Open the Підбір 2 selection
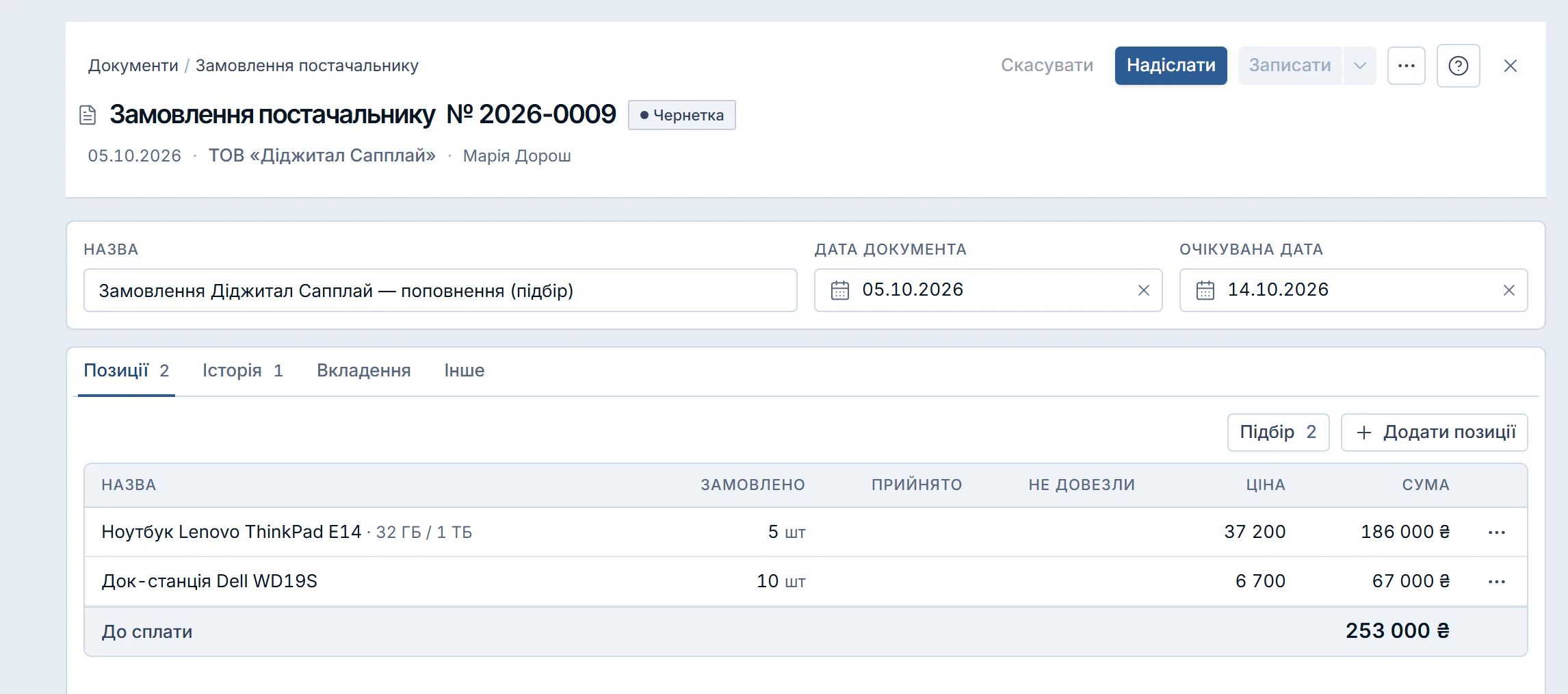This screenshot has height=694, width=1568. (x=1278, y=433)
